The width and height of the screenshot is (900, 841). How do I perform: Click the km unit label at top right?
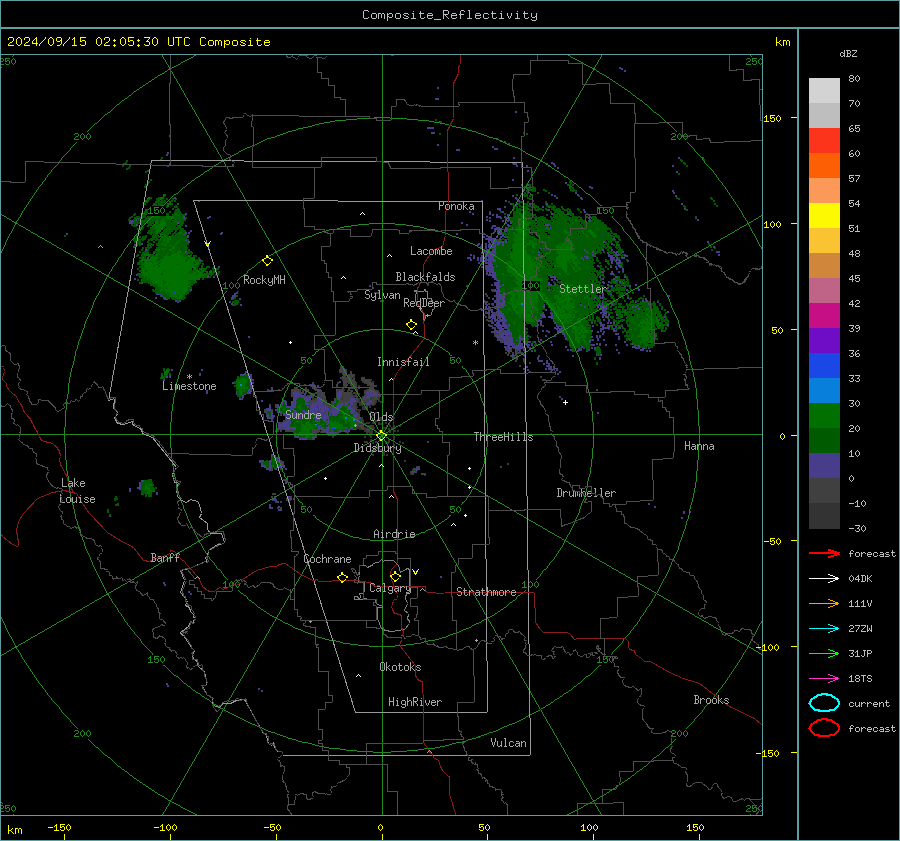tap(782, 42)
